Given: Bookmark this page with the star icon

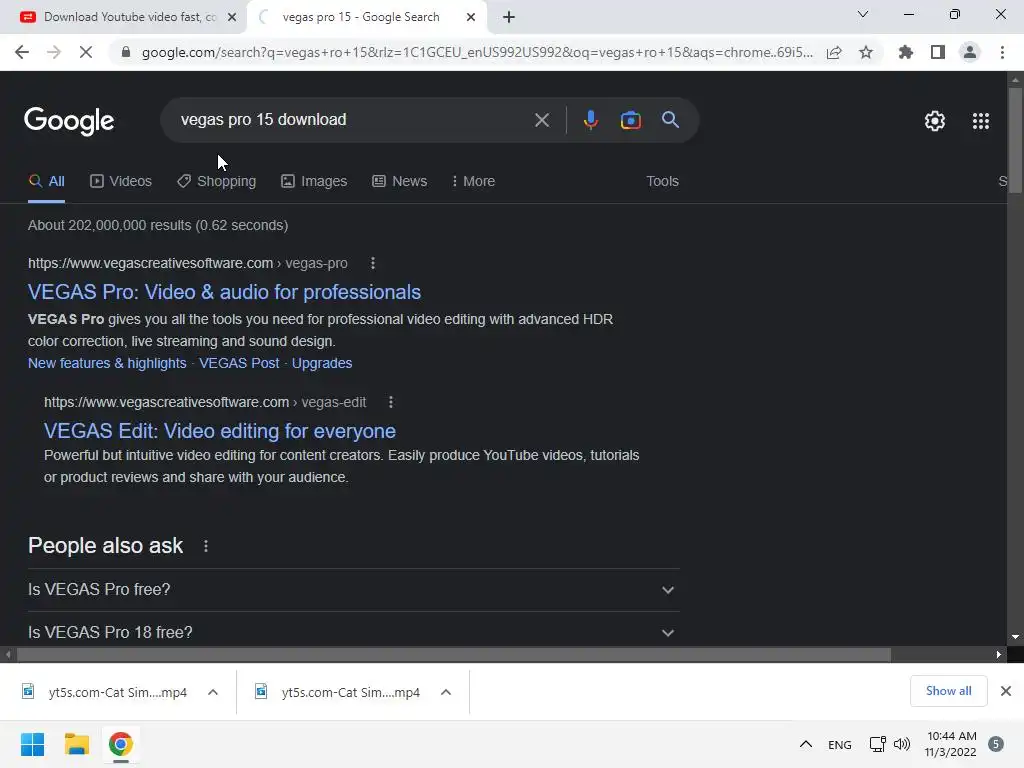Looking at the screenshot, I should point(866,52).
